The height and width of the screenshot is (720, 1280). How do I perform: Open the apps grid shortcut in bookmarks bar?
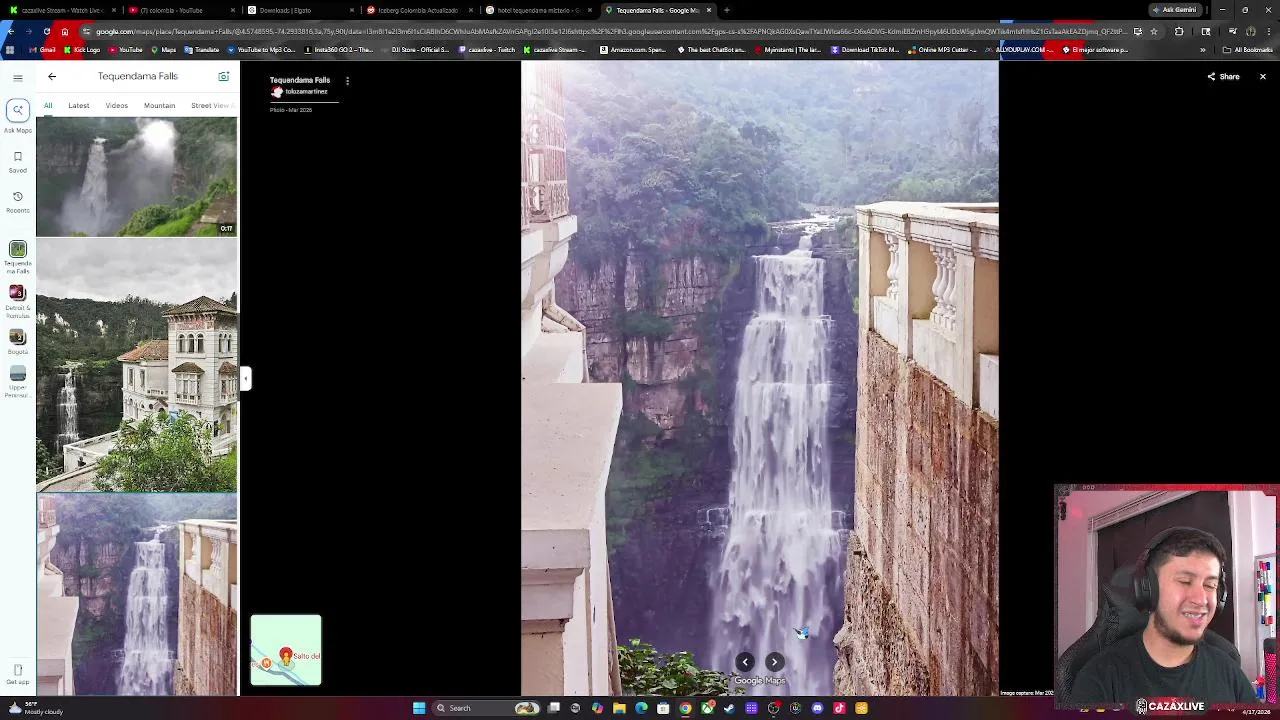(x=10, y=49)
